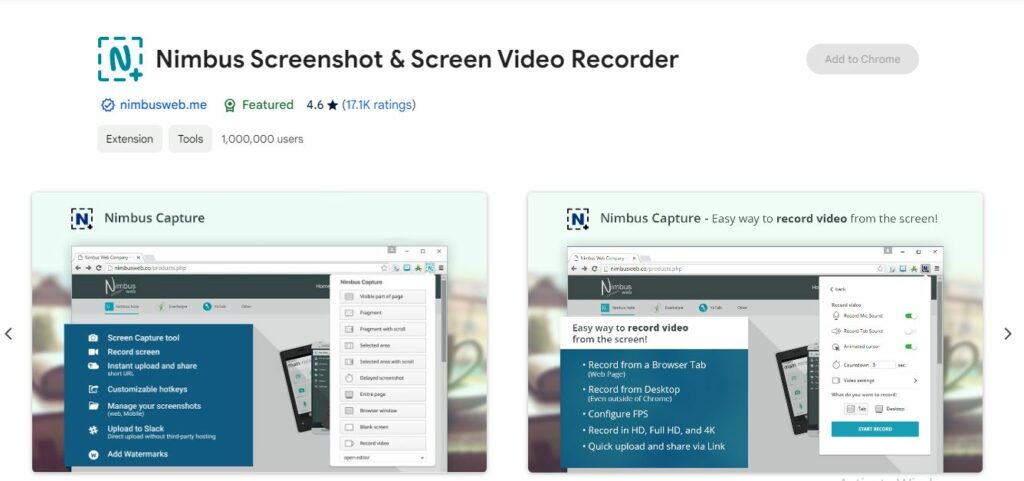Click the rating star icon

pyautogui.click(x=332, y=105)
